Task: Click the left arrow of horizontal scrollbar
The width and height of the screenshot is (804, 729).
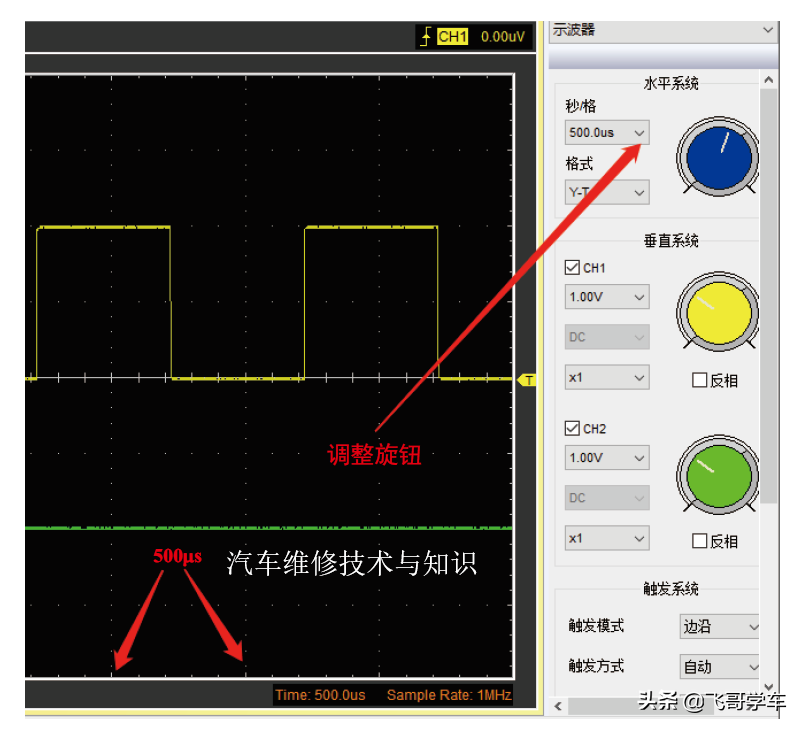Action: (x=557, y=706)
